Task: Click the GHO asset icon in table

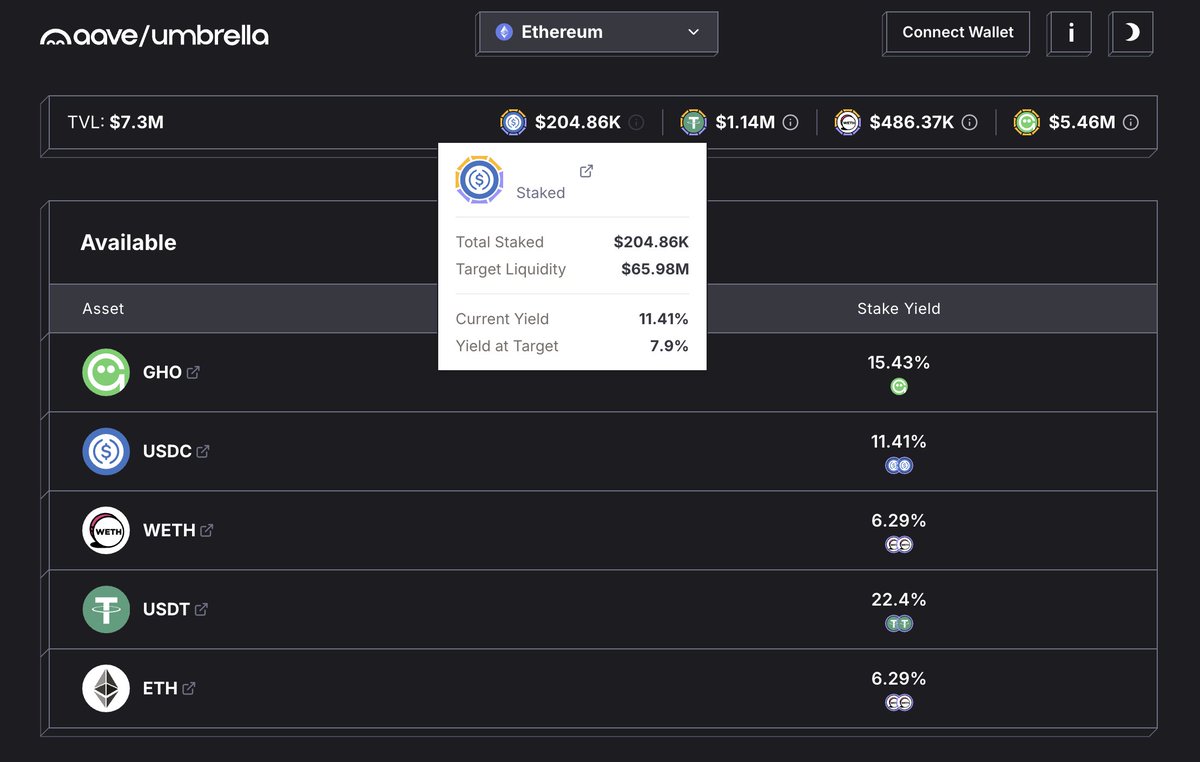Action: pyautogui.click(x=106, y=372)
